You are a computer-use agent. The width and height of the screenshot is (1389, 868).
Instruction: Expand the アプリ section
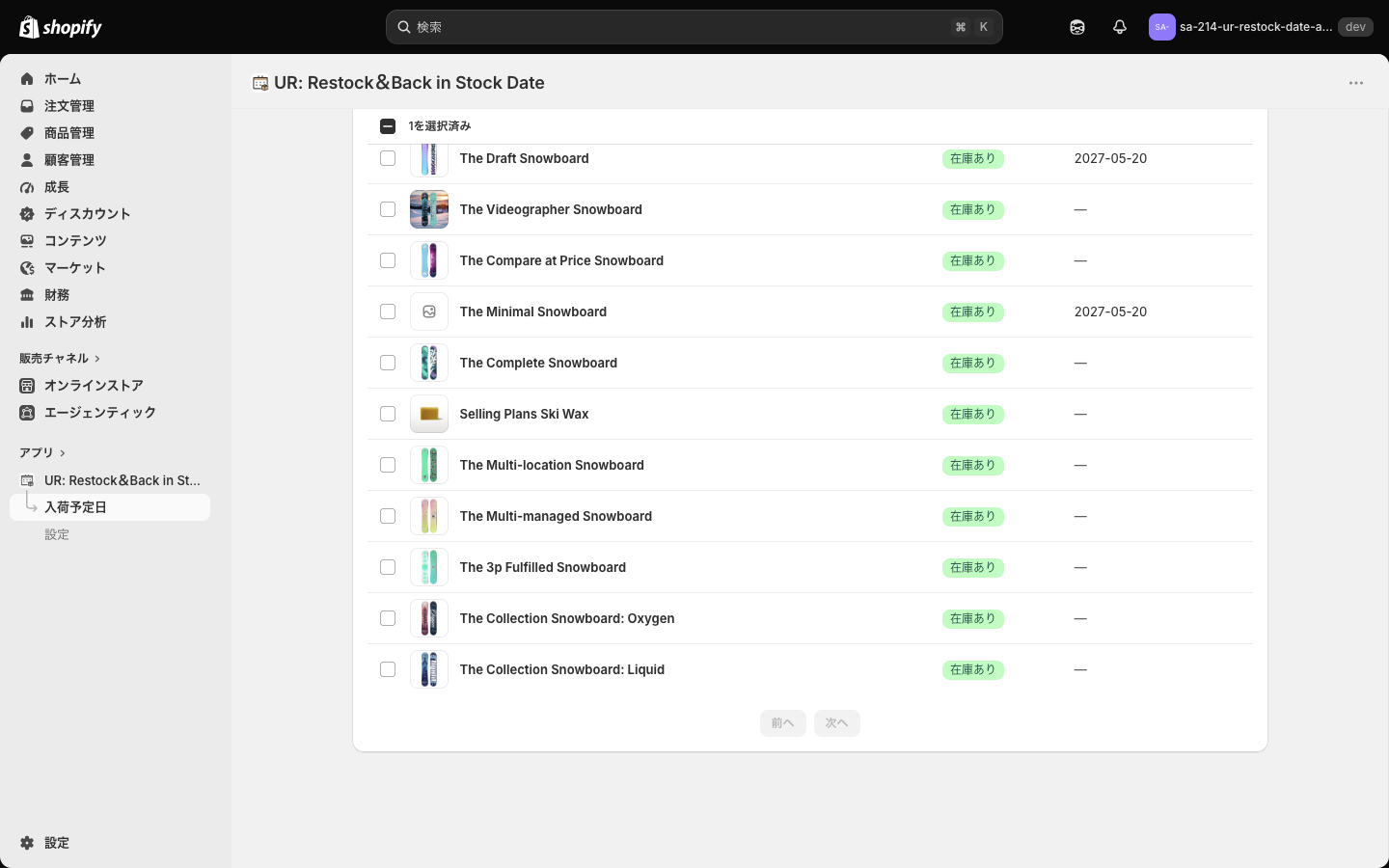click(42, 453)
